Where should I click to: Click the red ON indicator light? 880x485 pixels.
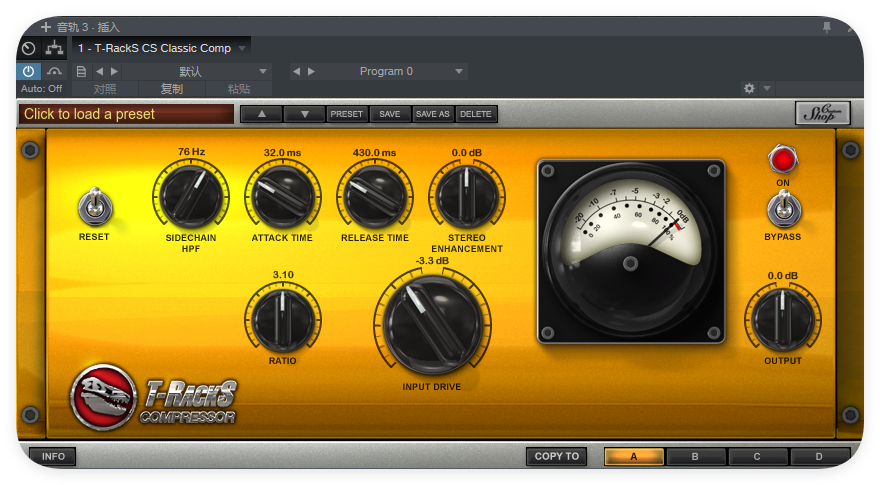coord(782,160)
